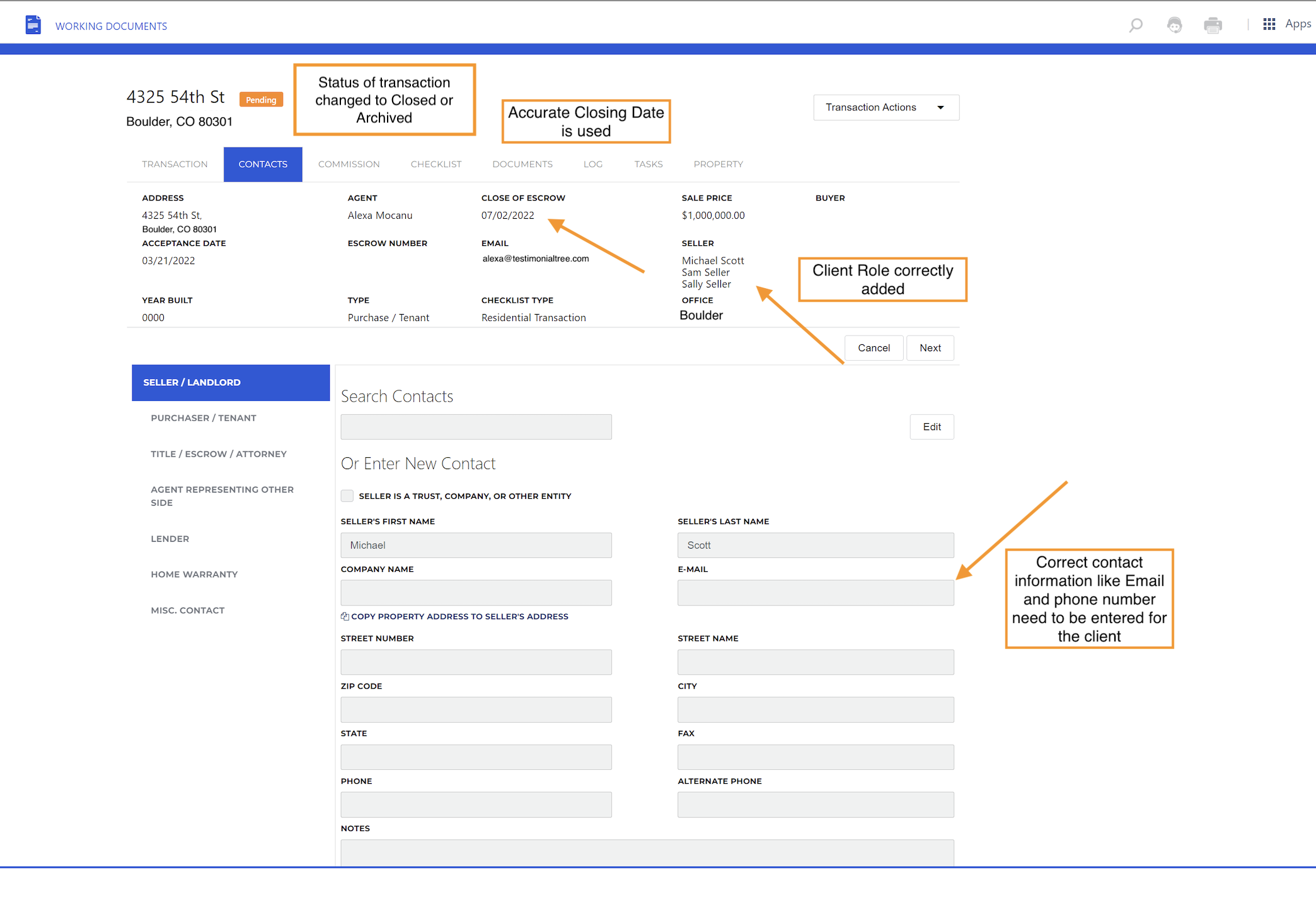Open the Documents tab

[522, 164]
